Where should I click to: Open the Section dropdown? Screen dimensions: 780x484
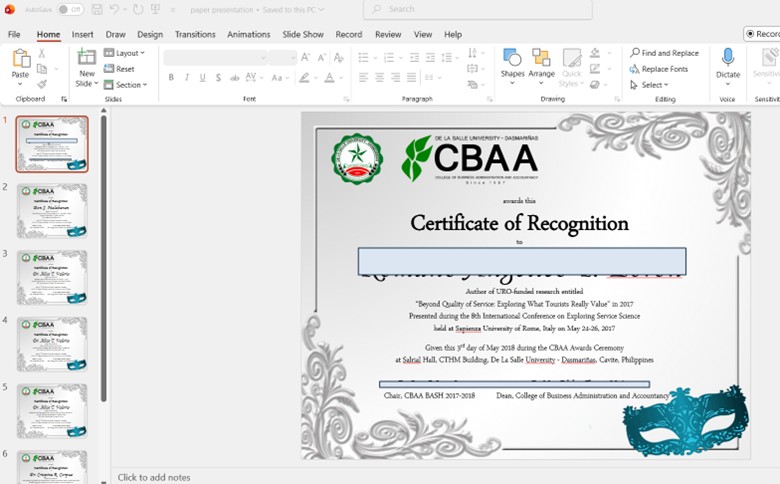pos(125,85)
